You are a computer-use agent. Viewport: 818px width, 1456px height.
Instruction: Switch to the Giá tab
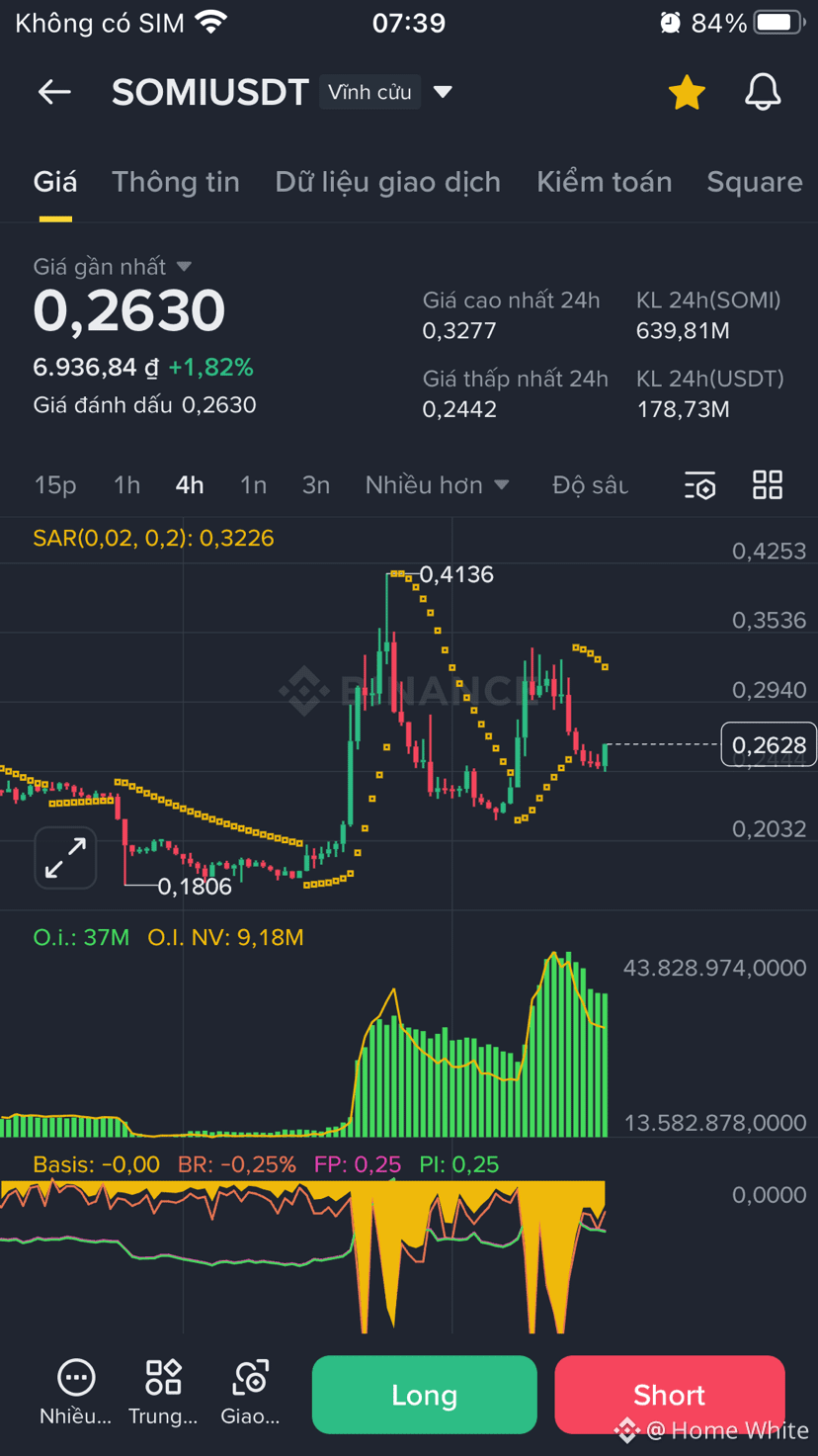pos(55,182)
